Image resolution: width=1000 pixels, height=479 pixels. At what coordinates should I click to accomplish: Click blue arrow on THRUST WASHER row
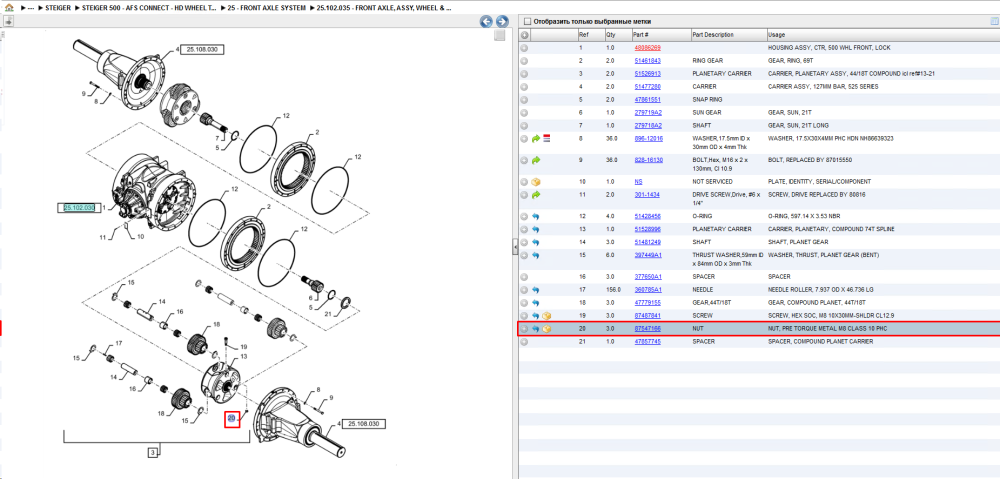(536, 255)
